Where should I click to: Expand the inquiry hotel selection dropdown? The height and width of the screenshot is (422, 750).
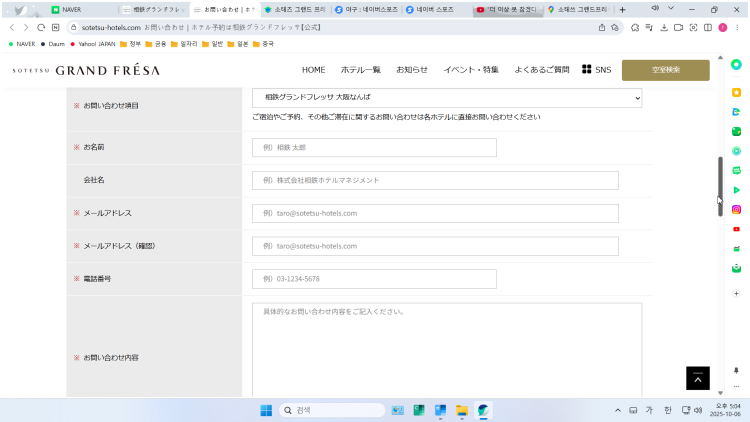pos(446,98)
